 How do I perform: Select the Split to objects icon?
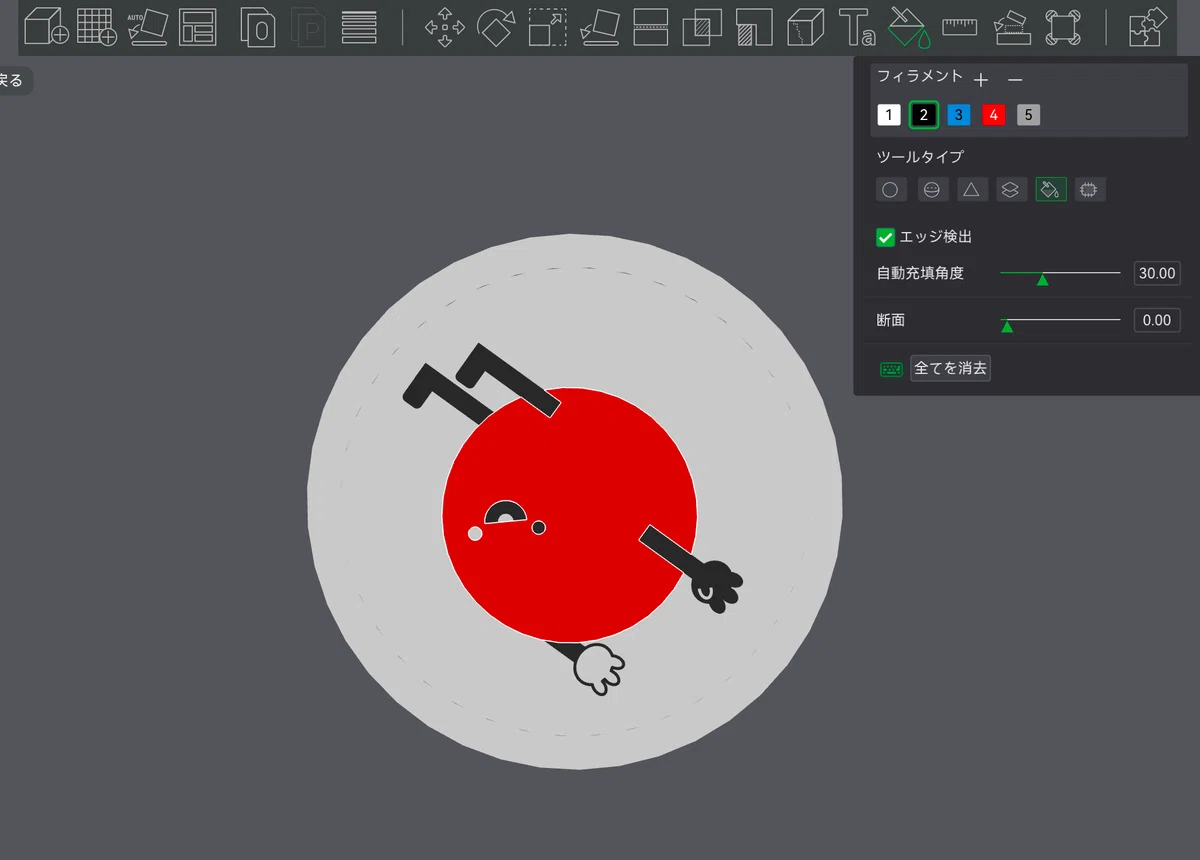(x=258, y=27)
